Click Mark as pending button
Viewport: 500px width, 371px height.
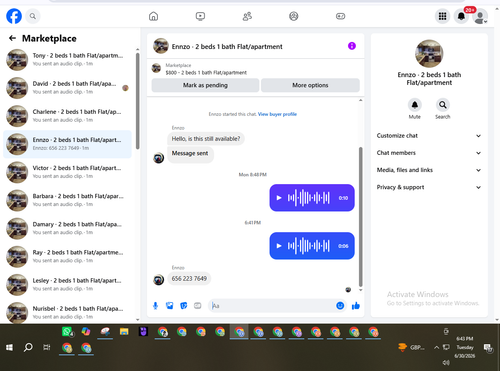[205, 85]
